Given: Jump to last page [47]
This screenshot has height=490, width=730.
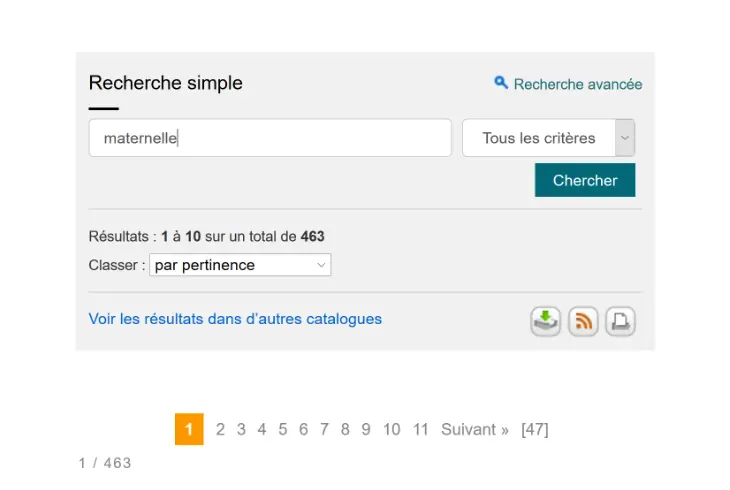Looking at the screenshot, I should click(535, 429).
